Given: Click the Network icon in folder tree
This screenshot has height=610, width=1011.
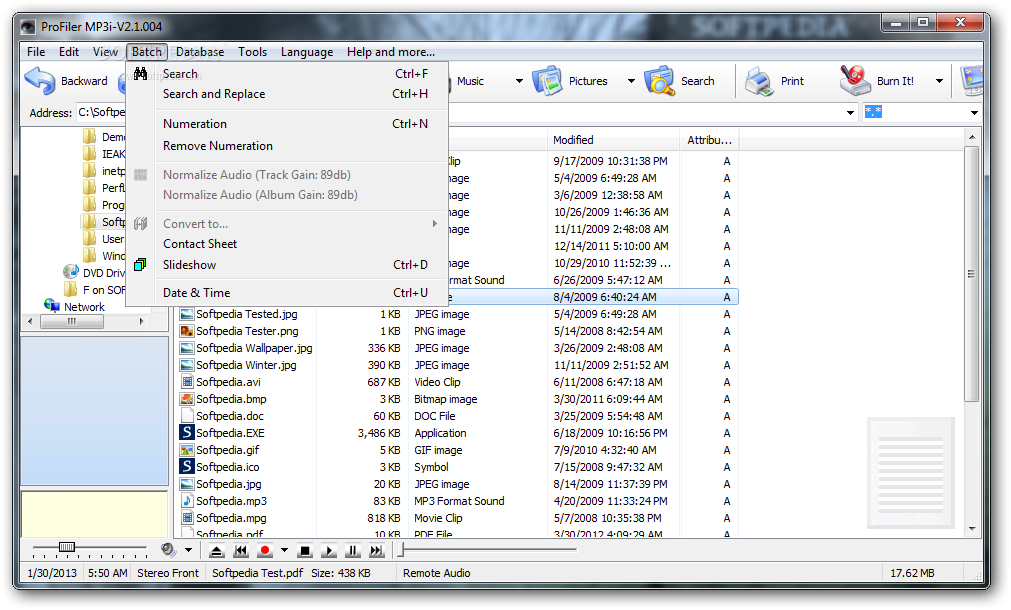Looking at the screenshot, I should [x=52, y=306].
